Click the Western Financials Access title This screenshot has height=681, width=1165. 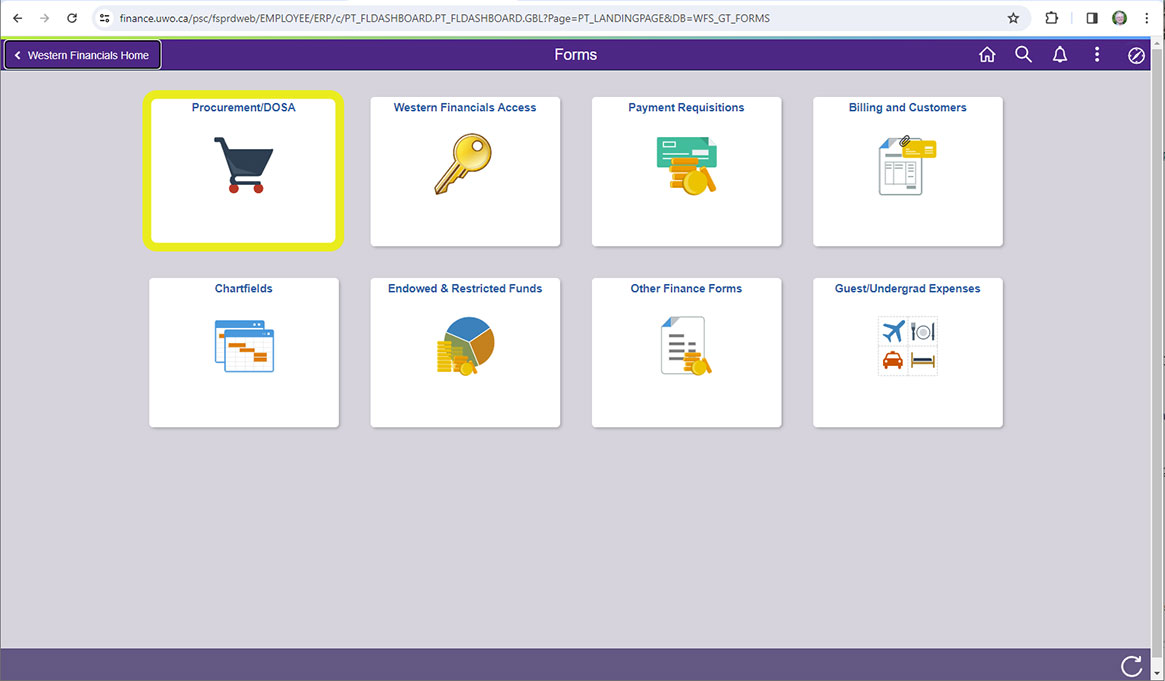[465, 108]
